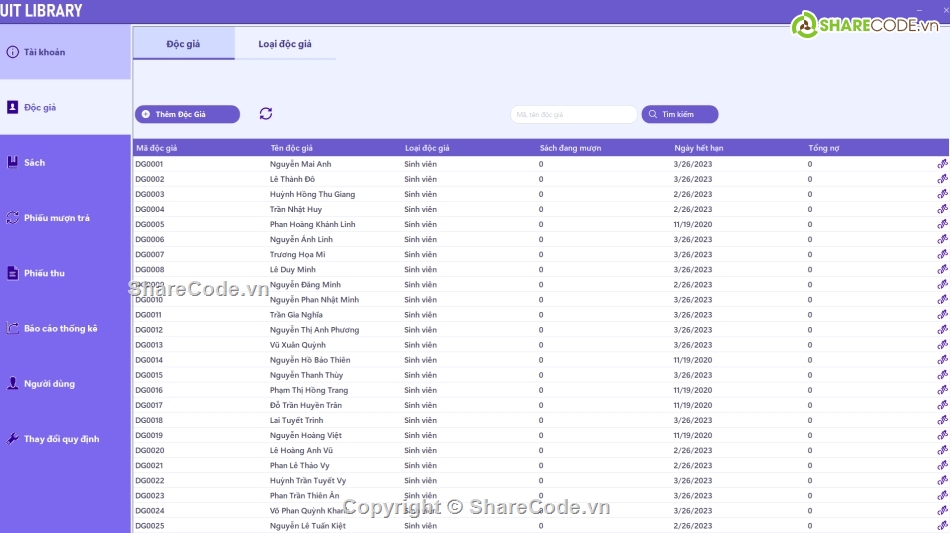Click the info icon next to Tài khoản
Image resolution: width=950 pixels, height=533 pixels.
pyautogui.click(x=13, y=52)
